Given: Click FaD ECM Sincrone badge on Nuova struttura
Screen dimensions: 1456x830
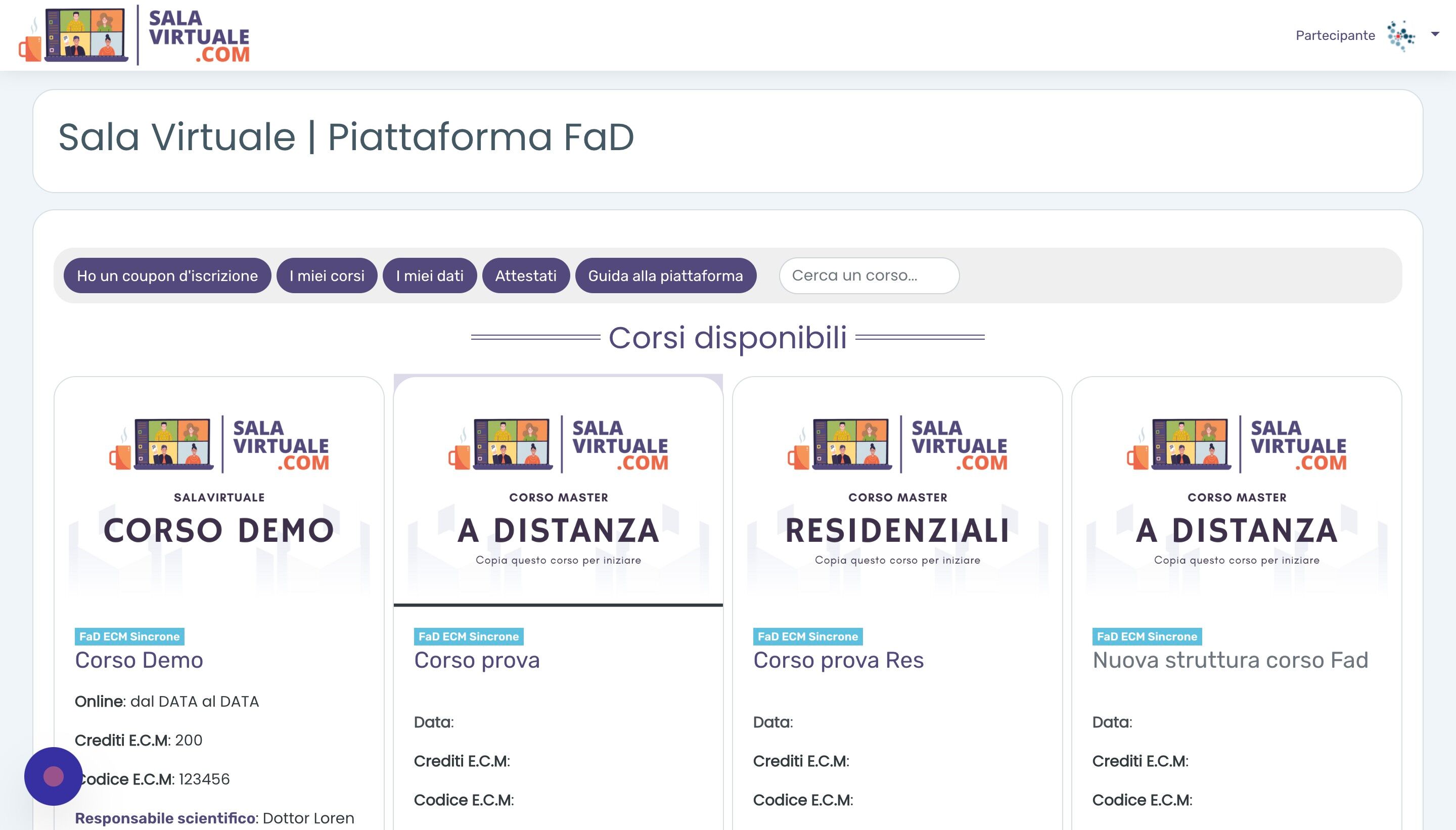Looking at the screenshot, I should pos(1147,636).
